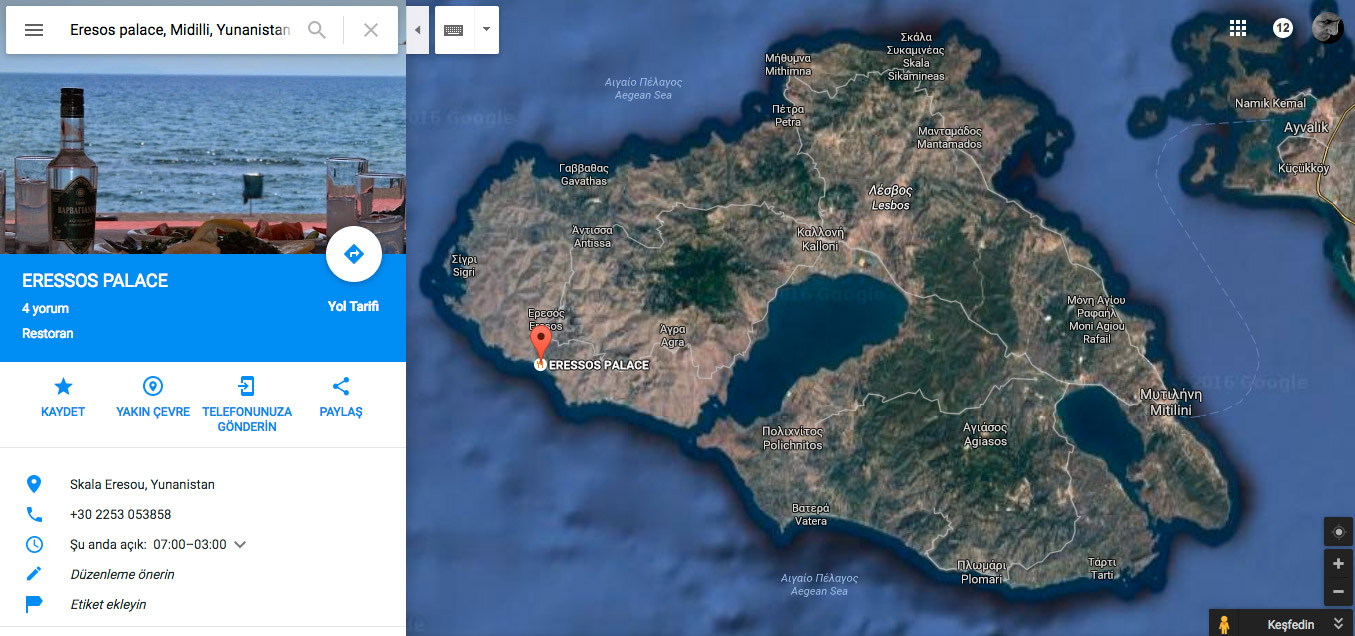This screenshot has width=1355, height=636.
Task: Click the Antissa town label
Action: [x=592, y=236]
